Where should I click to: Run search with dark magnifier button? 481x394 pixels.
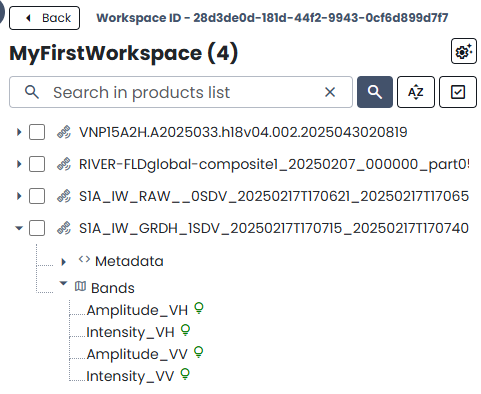tap(375, 92)
